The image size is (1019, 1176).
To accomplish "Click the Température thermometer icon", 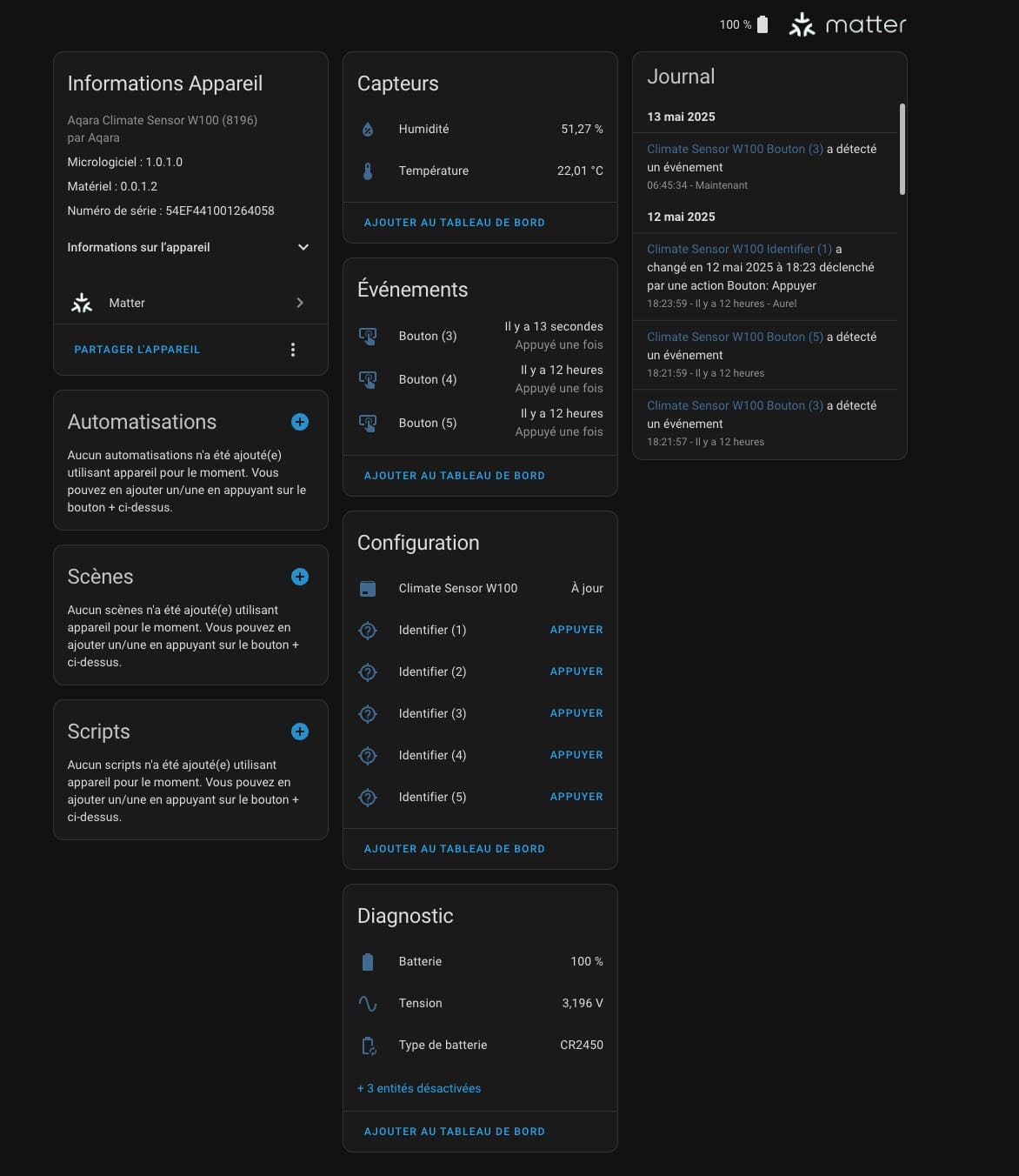I will [368, 170].
